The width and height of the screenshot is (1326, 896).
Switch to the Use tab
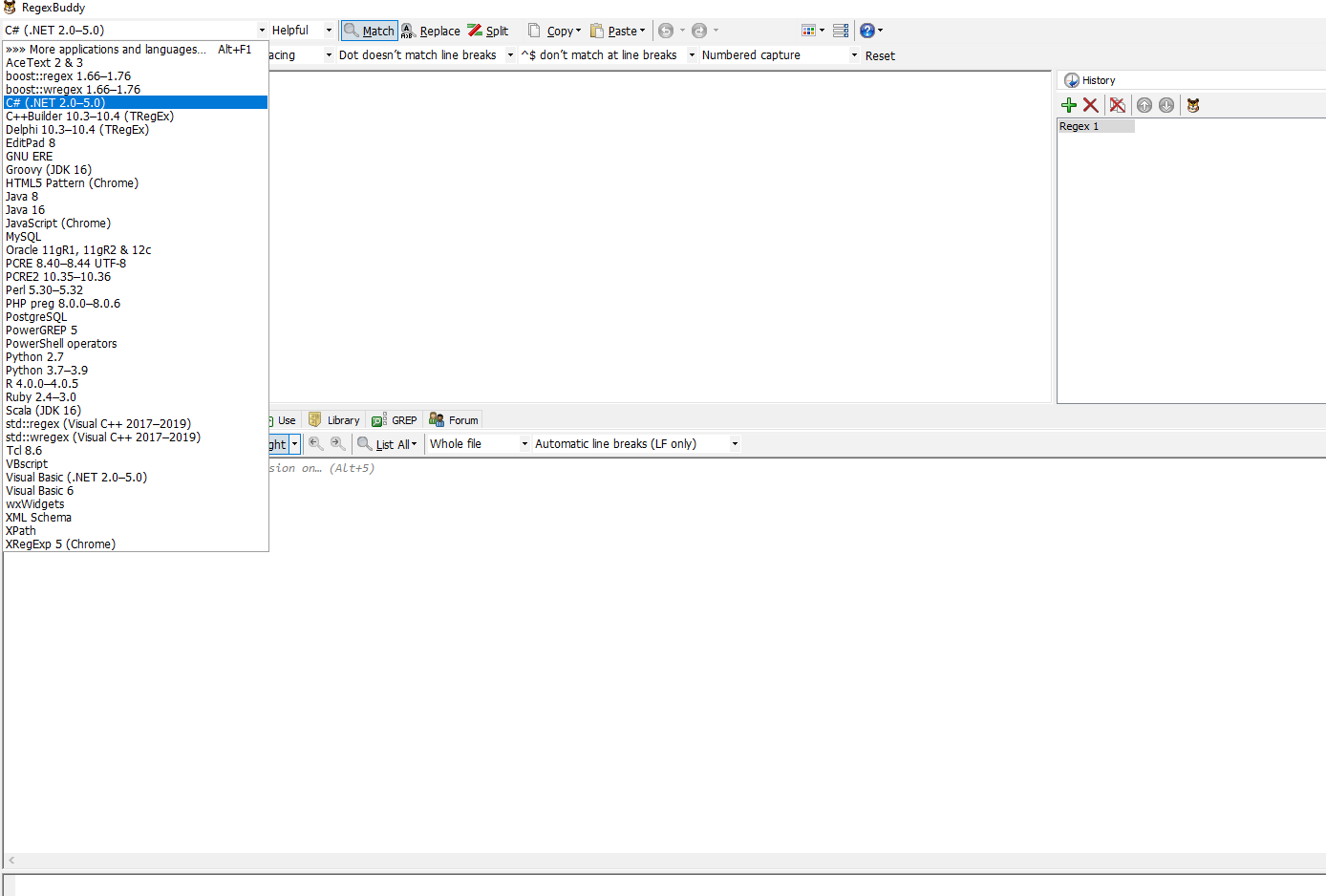click(285, 420)
